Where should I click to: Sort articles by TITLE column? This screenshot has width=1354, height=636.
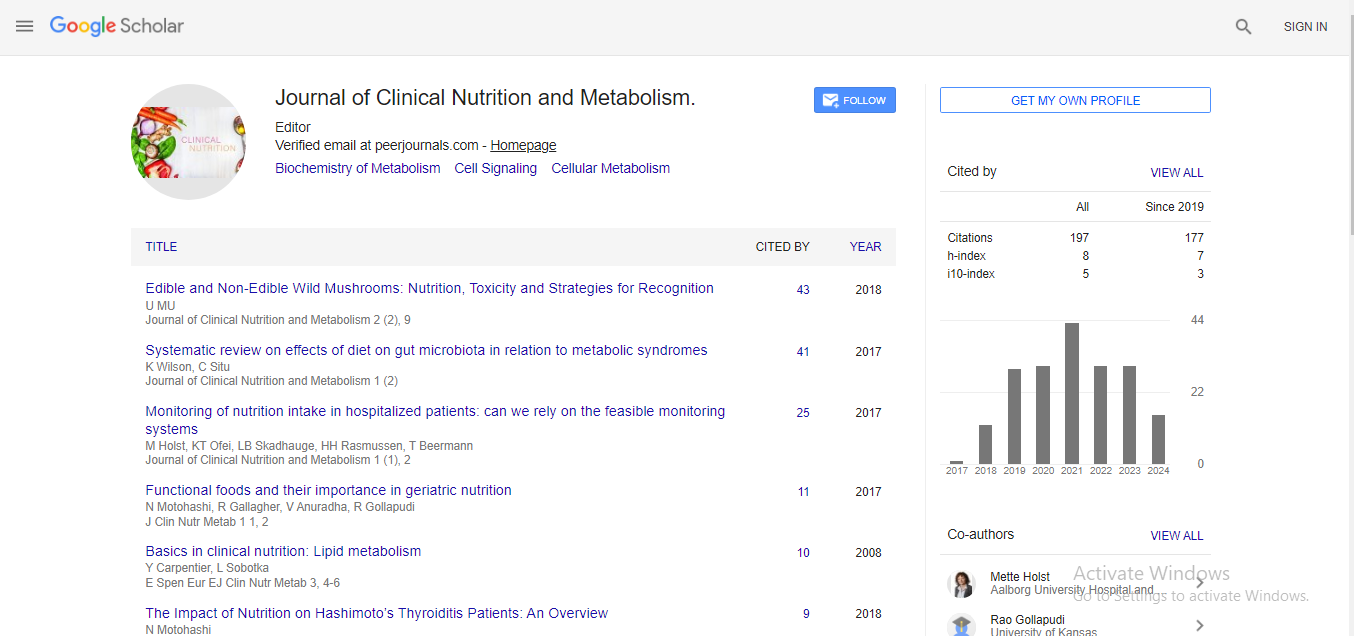(x=161, y=247)
